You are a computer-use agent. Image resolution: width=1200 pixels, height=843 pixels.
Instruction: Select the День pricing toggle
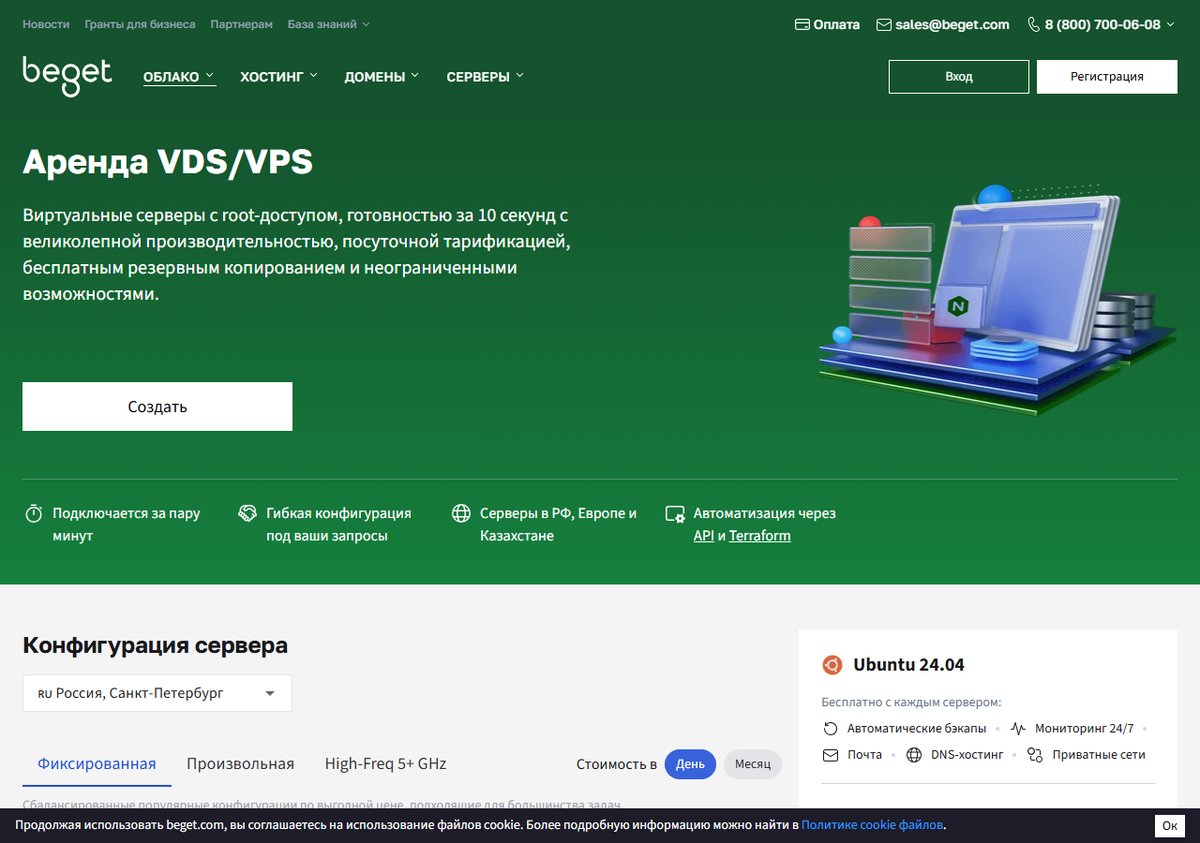pyautogui.click(x=690, y=764)
